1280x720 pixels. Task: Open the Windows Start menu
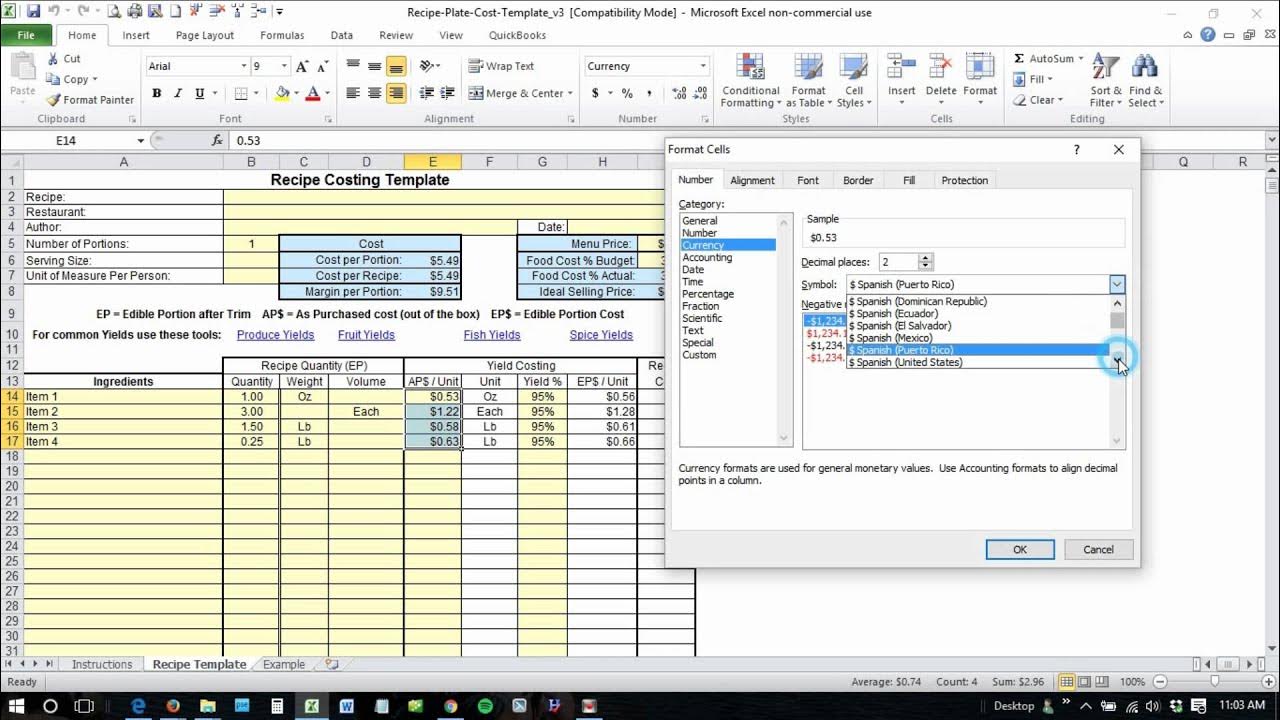click(x=17, y=706)
